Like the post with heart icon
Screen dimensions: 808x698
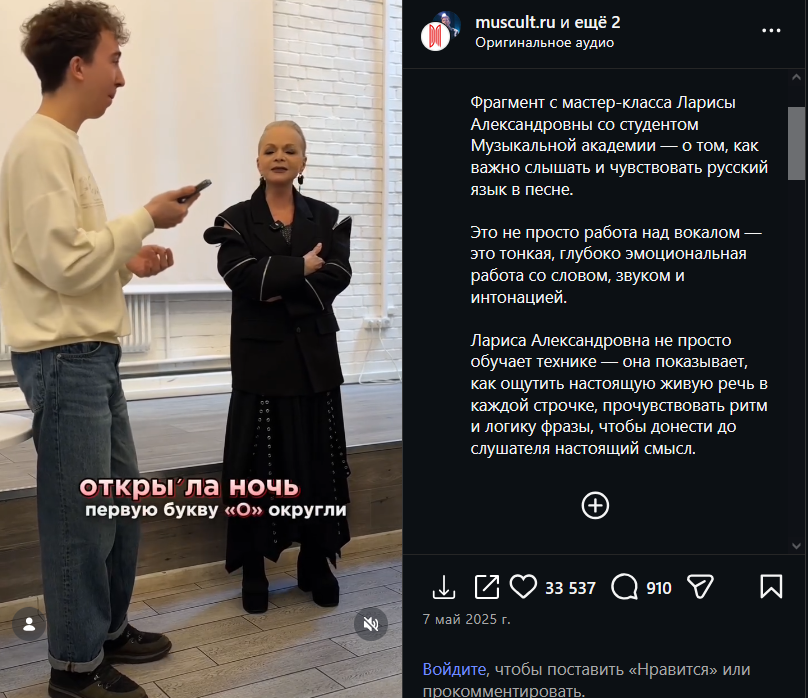[x=523, y=587]
